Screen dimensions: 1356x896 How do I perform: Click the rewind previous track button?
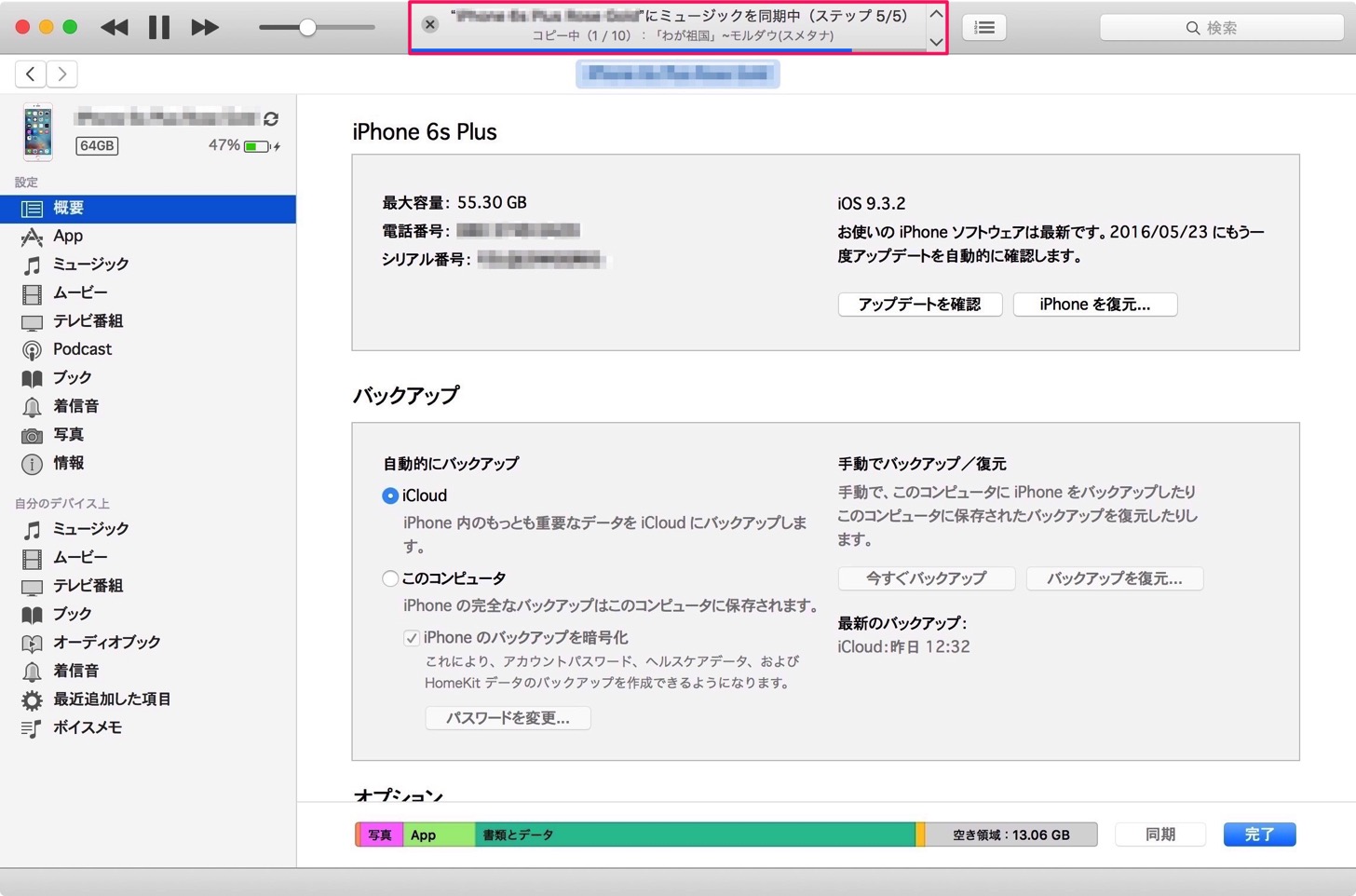(115, 28)
